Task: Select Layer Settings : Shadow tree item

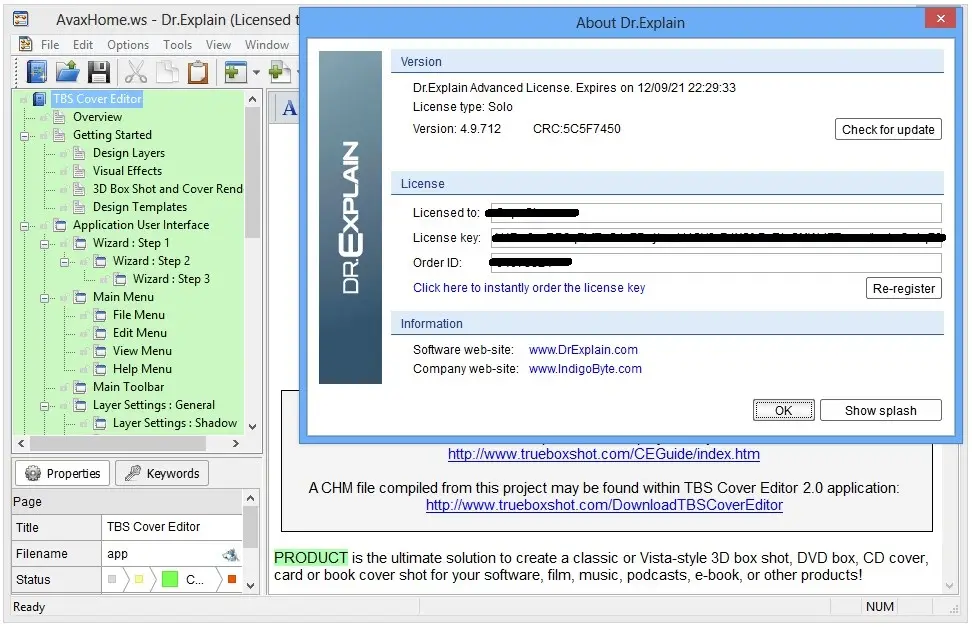Action: pos(175,423)
